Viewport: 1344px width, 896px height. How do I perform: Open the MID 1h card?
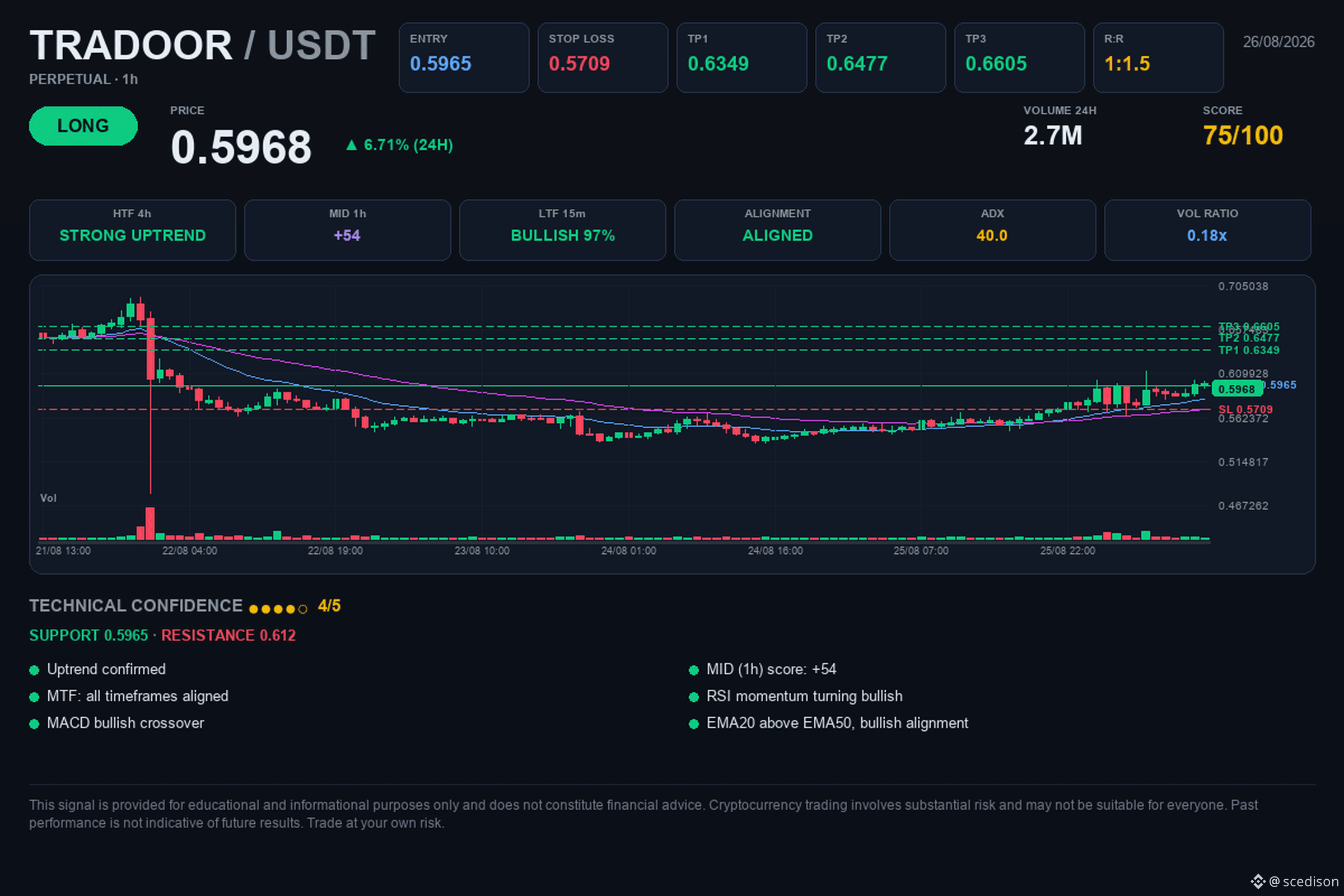347,230
